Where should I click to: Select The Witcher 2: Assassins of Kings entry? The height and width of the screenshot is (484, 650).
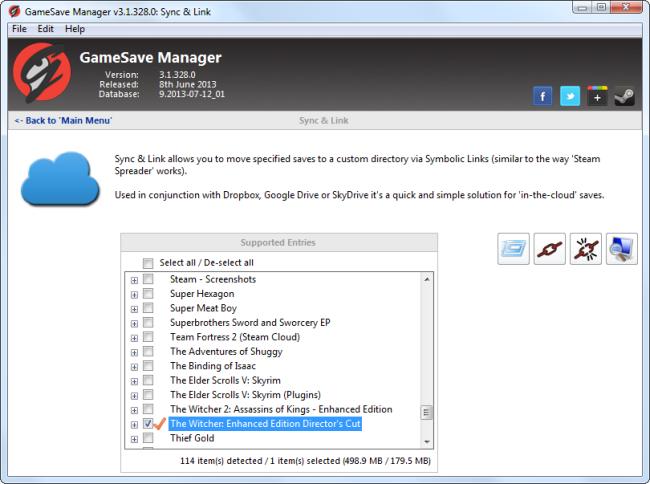tap(281, 409)
